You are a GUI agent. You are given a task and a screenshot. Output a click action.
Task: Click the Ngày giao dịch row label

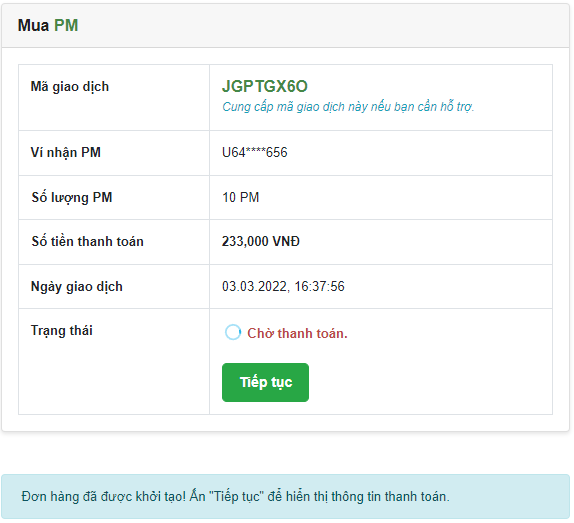pos(77,287)
